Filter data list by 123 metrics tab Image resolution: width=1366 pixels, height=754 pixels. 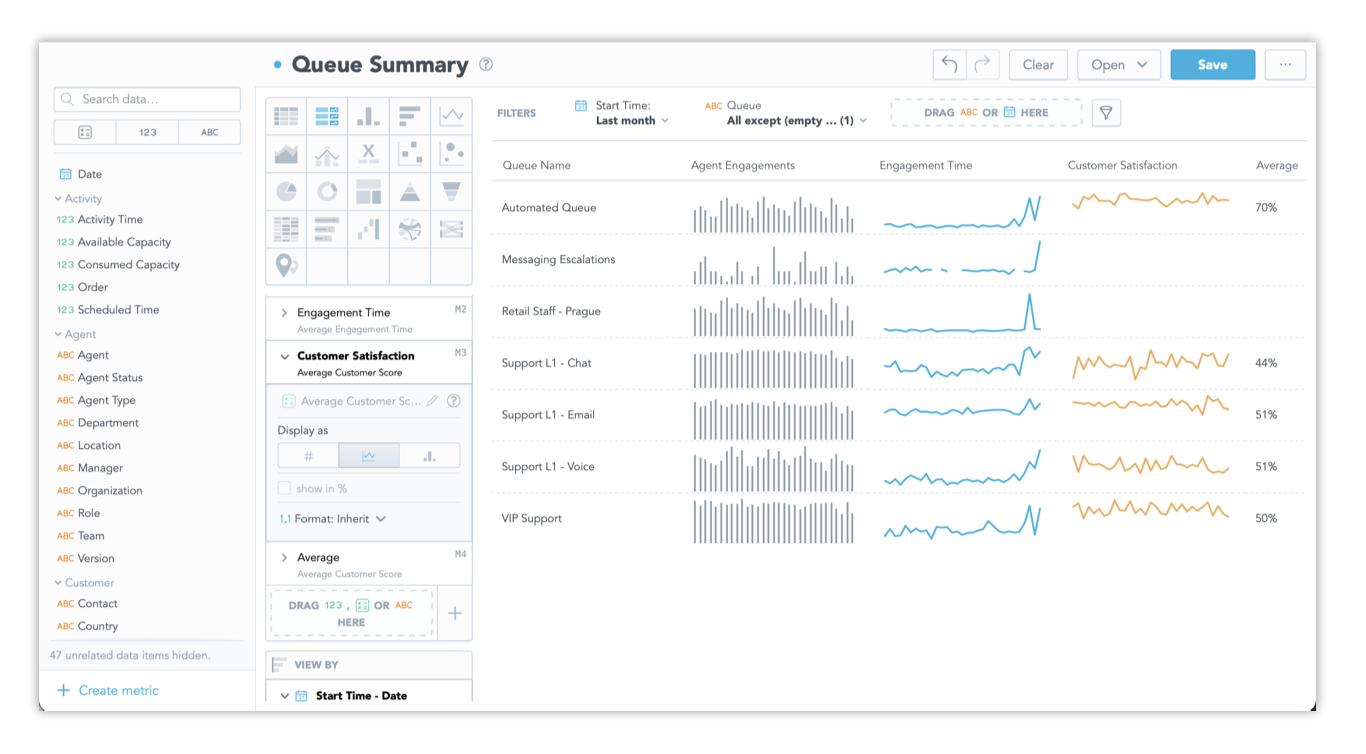tap(147, 132)
